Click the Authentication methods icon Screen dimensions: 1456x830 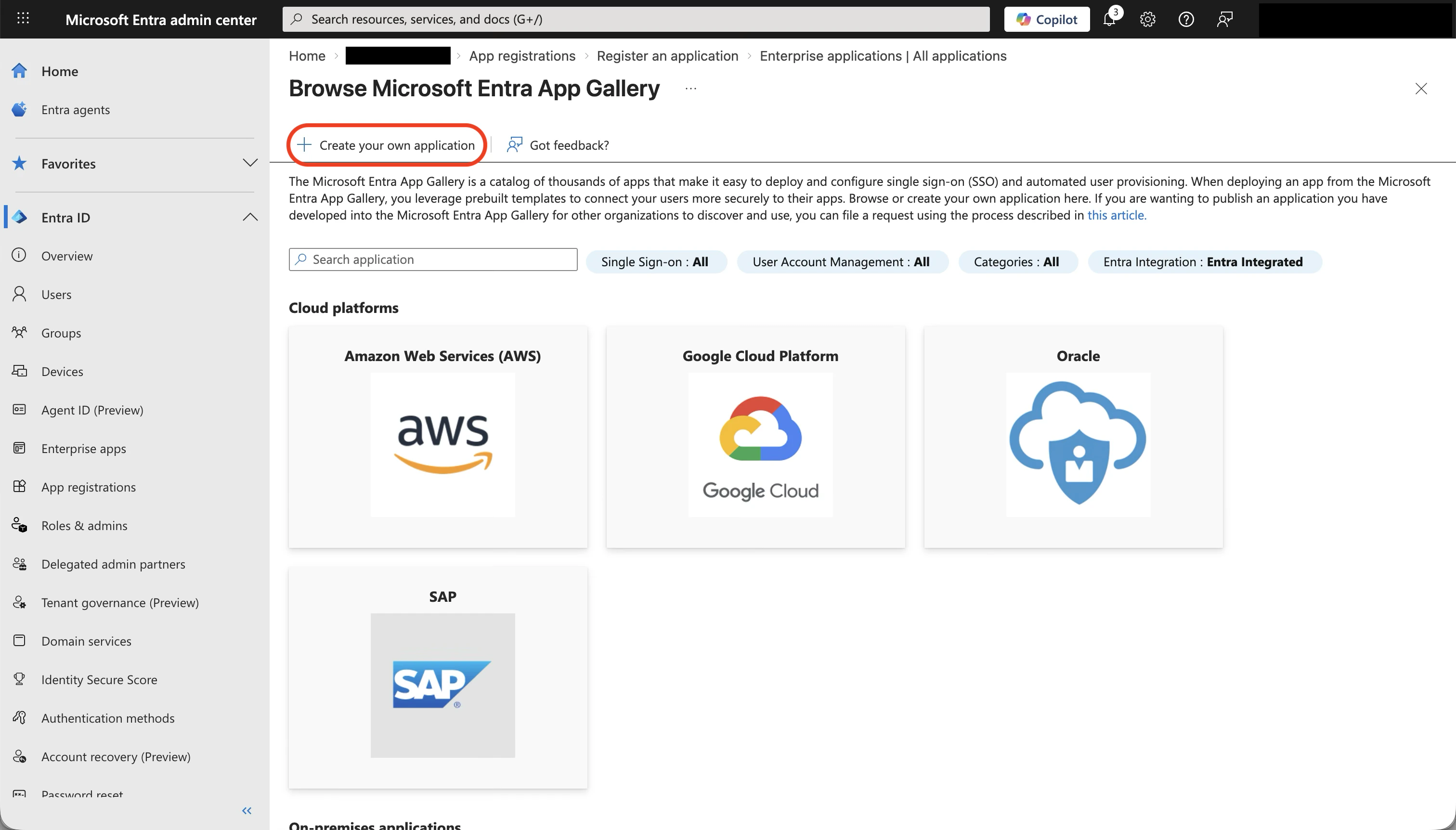click(19, 718)
